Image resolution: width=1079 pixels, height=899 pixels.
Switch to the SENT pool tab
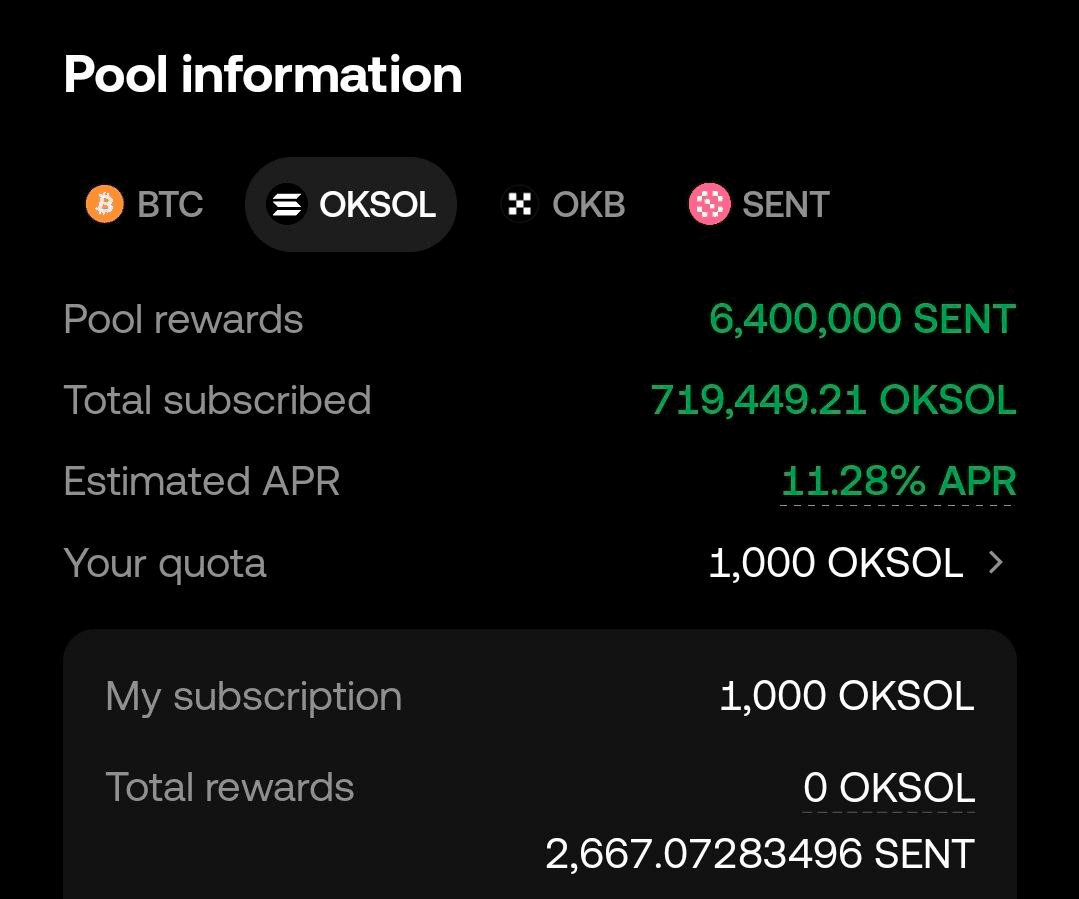pos(759,204)
